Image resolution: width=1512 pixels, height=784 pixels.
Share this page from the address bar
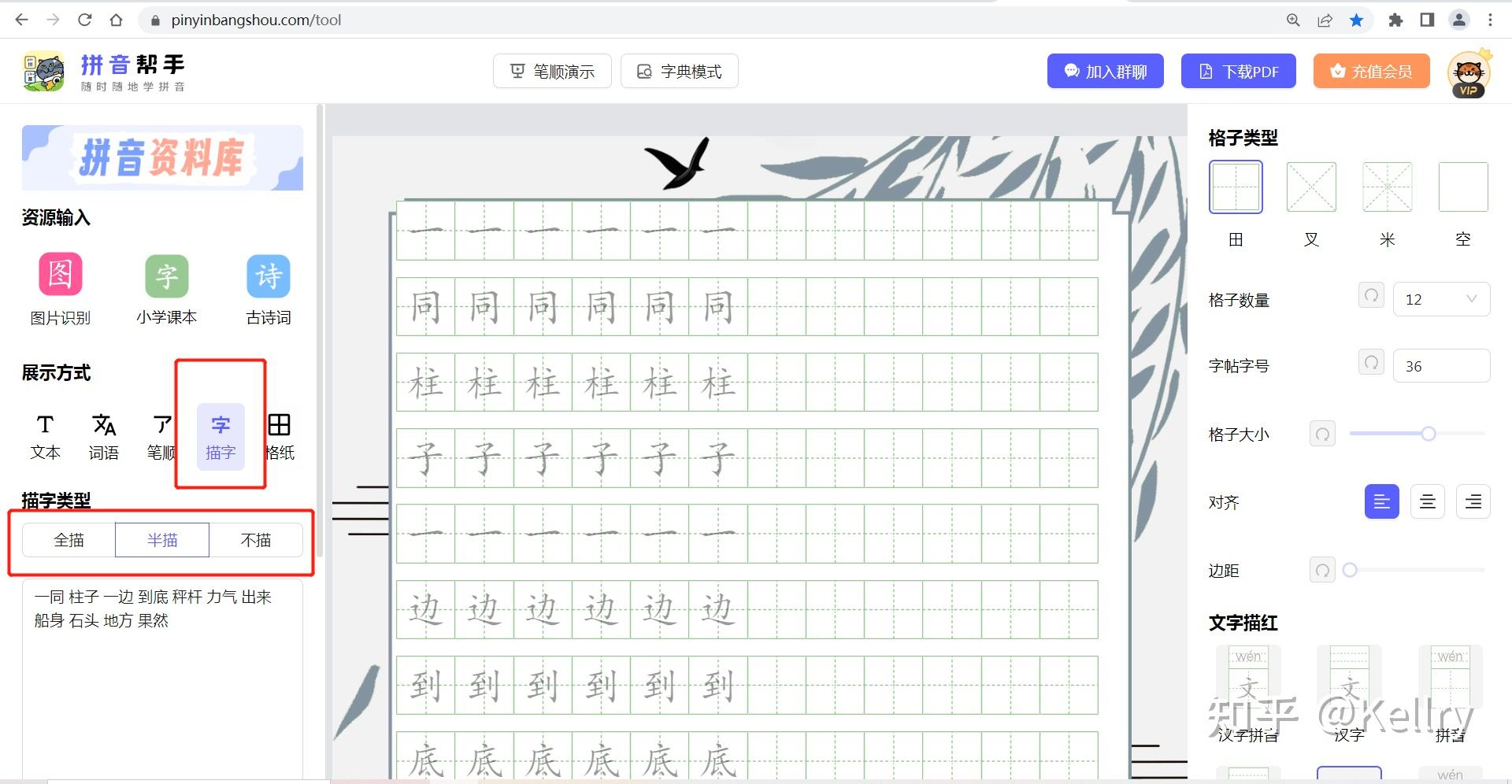[1325, 20]
